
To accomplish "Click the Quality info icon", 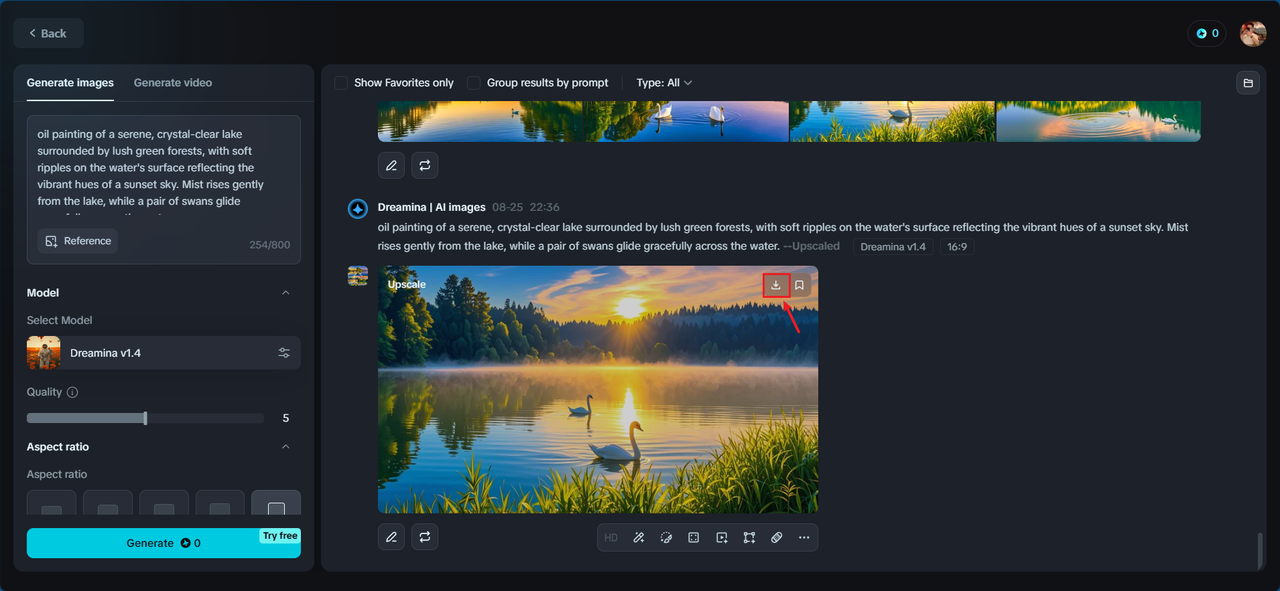I will click(x=72, y=392).
